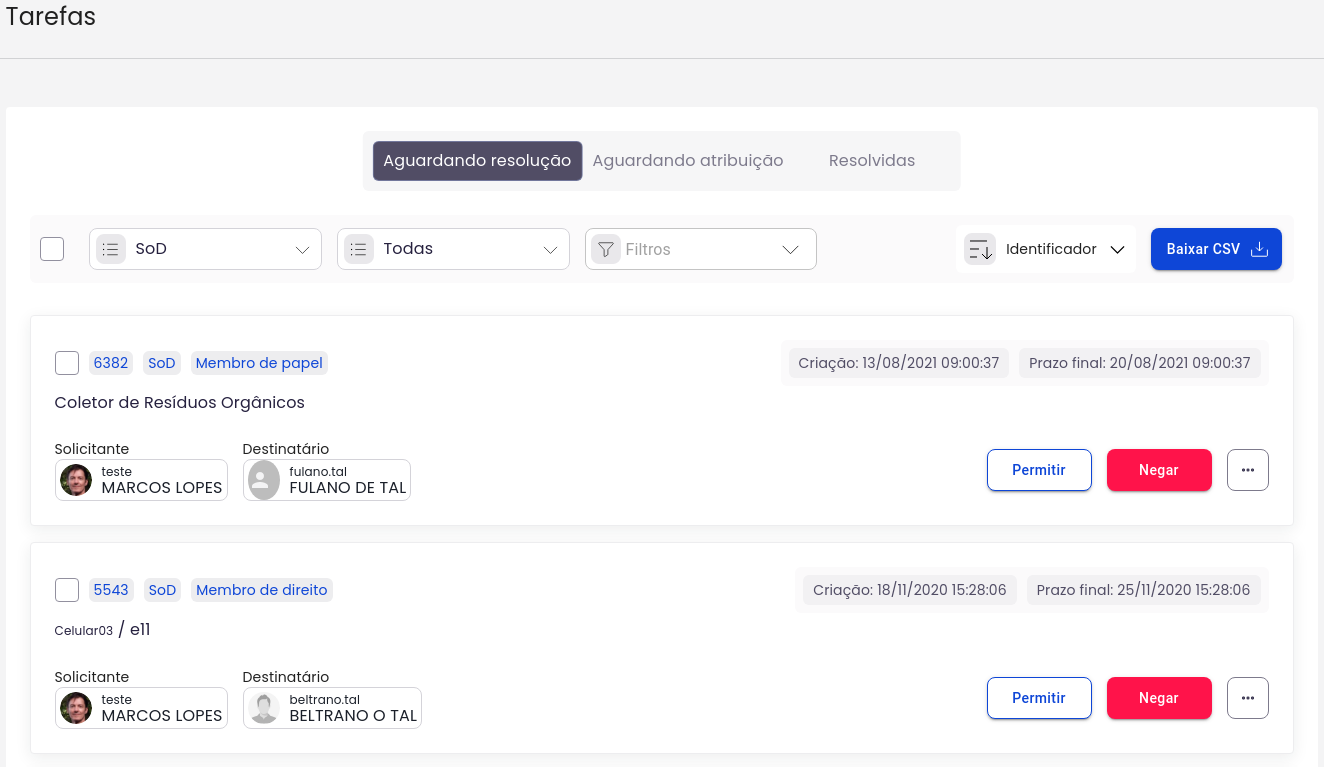Click the sort order icon near Identificador

pos(980,249)
